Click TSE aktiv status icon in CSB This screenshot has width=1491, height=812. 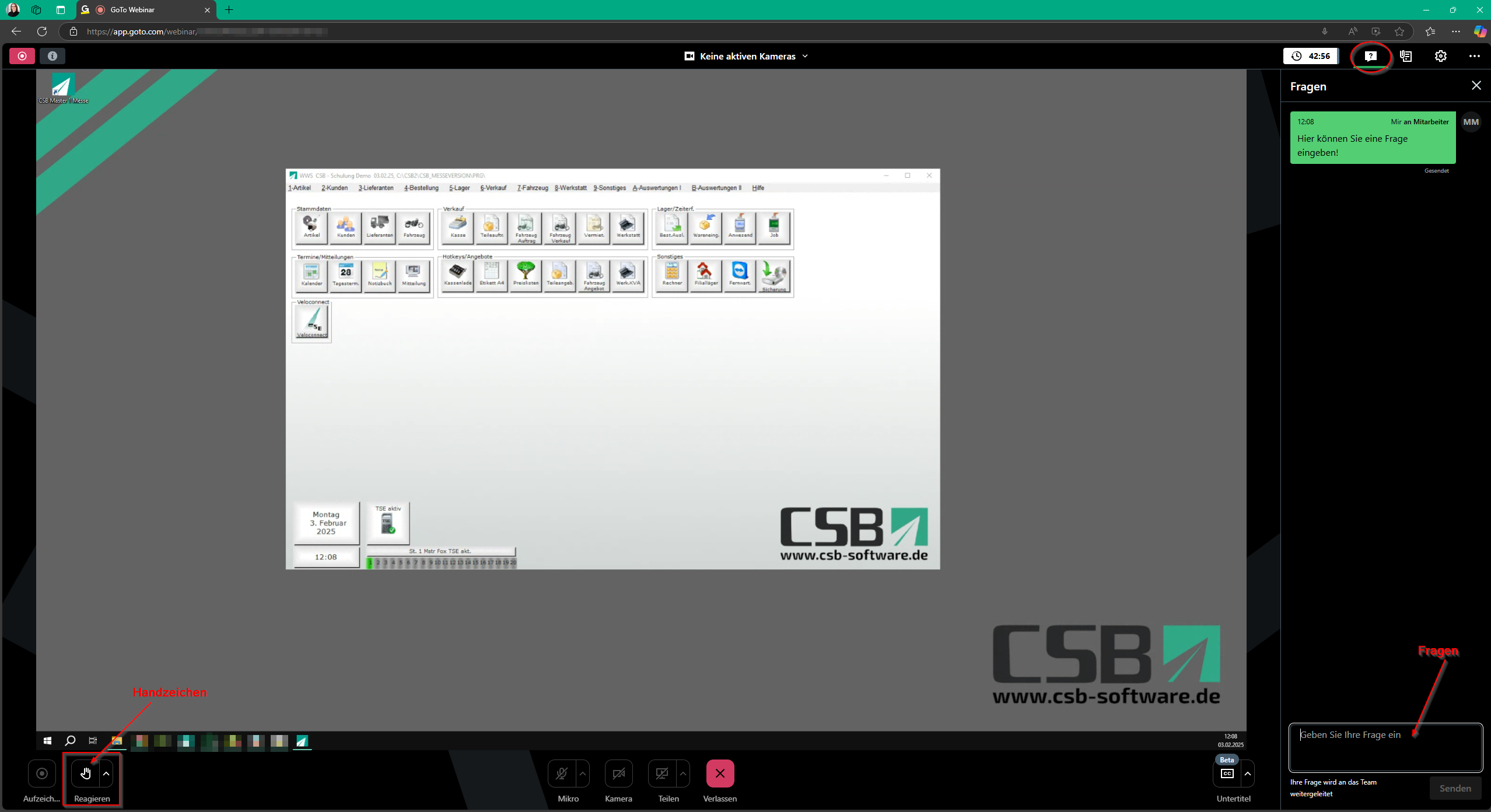(388, 522)
